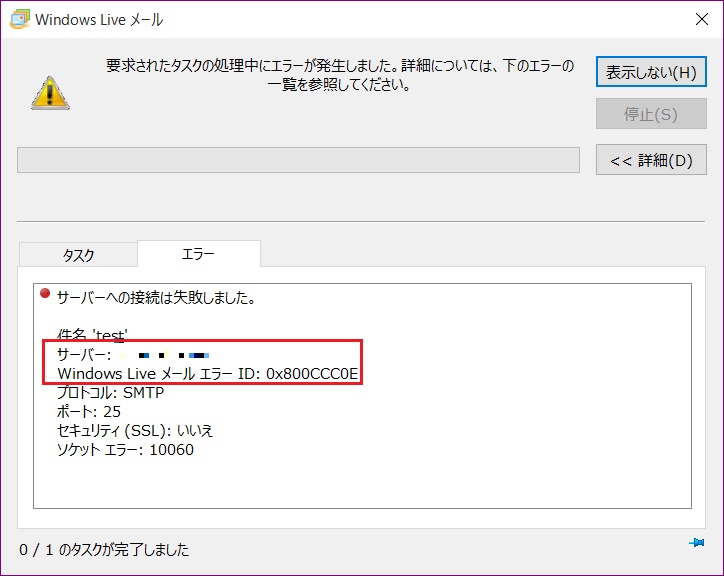The image size is (724, 576).
Task: Click the Windows Live Mail title bar icon
Action: point(18,19)
